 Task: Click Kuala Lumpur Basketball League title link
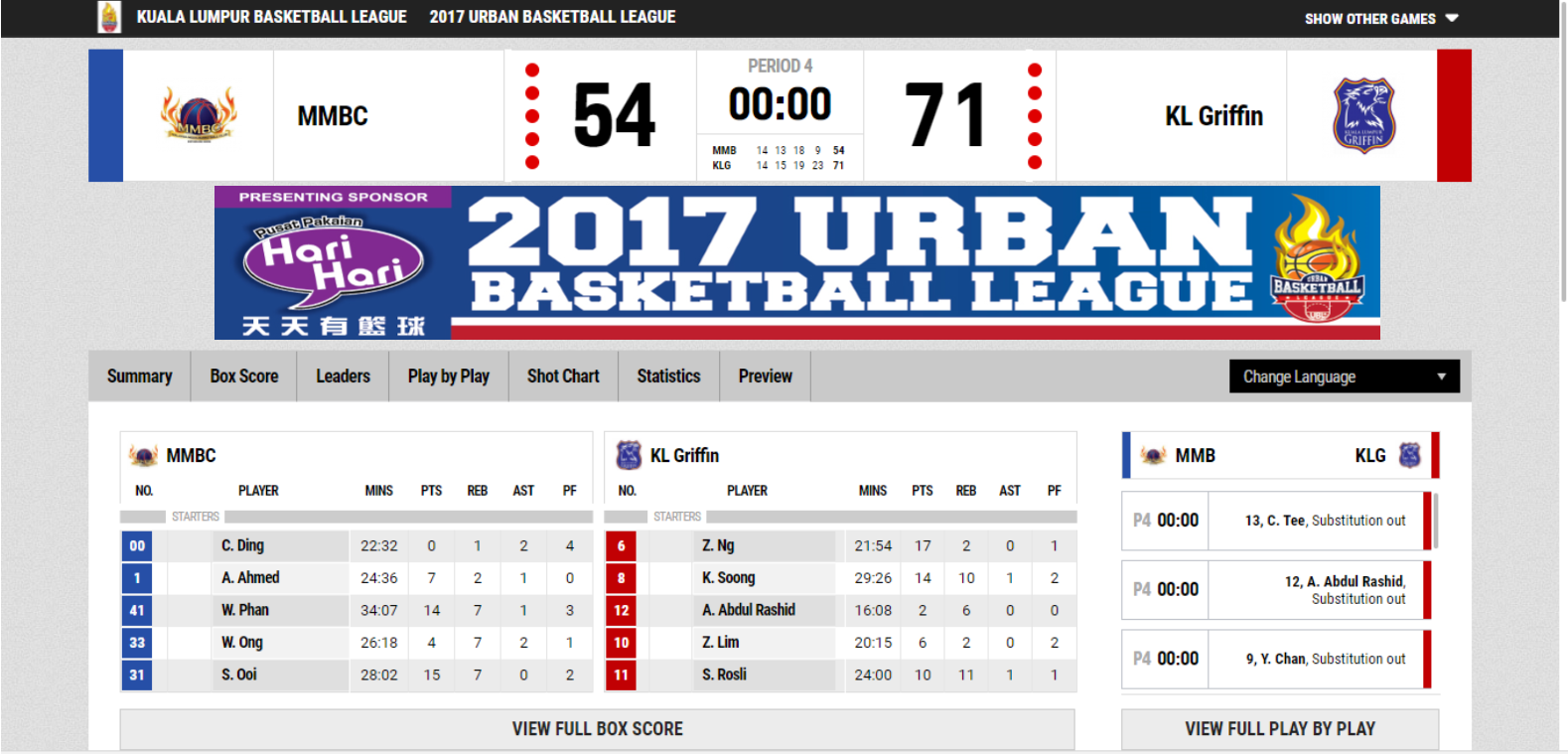tap(271, 17)
